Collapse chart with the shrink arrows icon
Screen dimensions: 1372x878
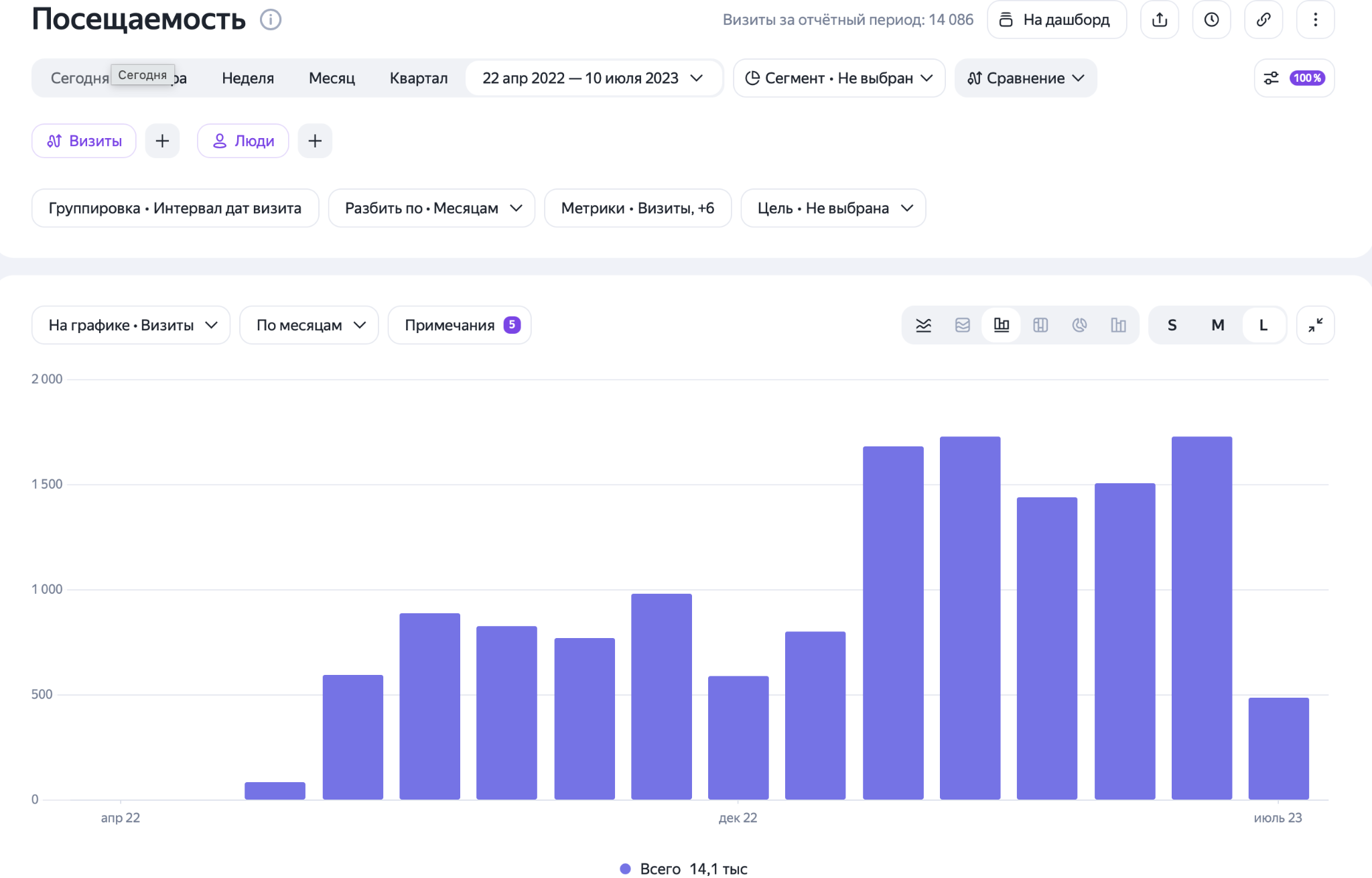coord(1315,325)
